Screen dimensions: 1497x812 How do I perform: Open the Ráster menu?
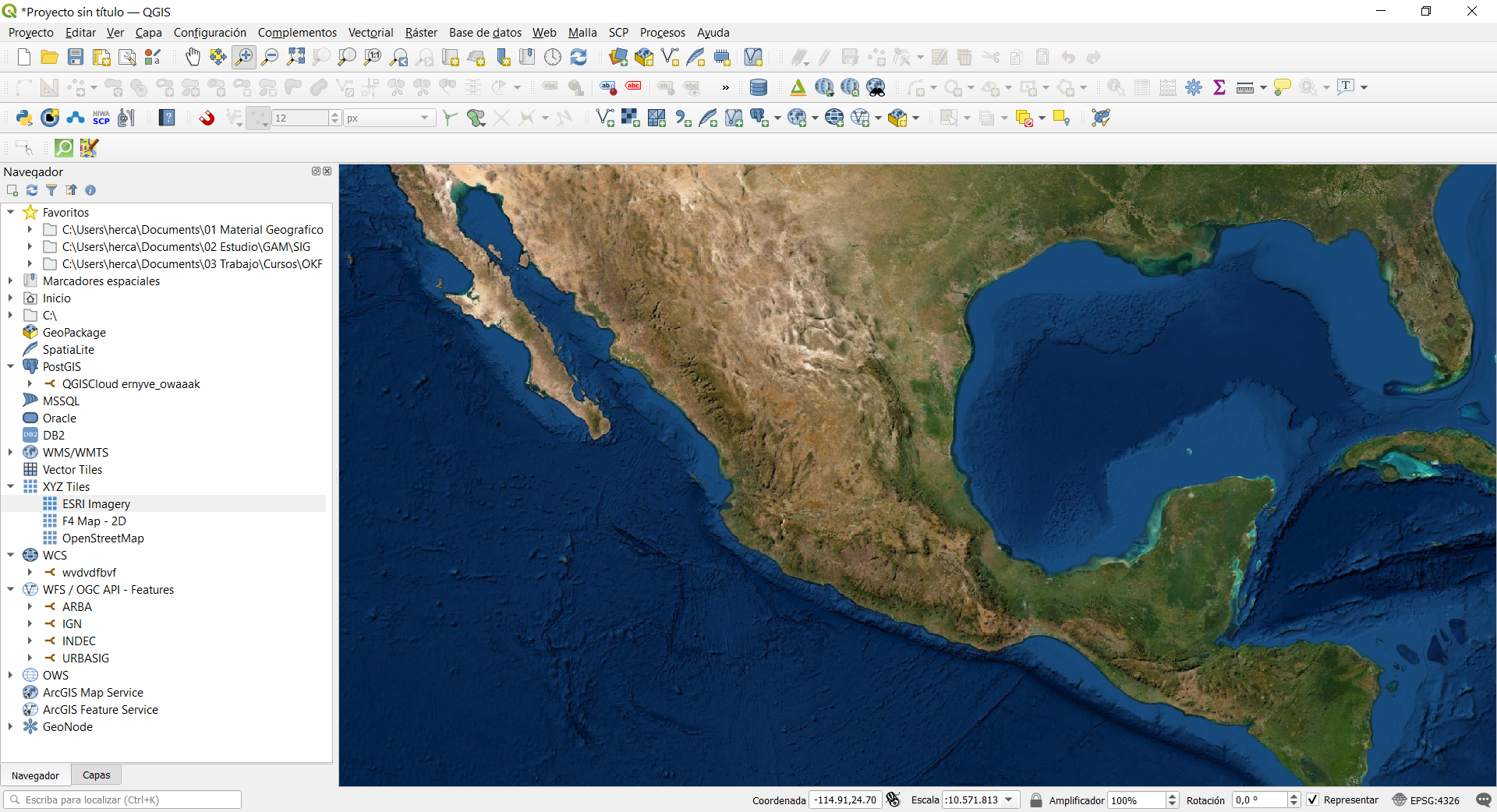[x=421, y=32]
